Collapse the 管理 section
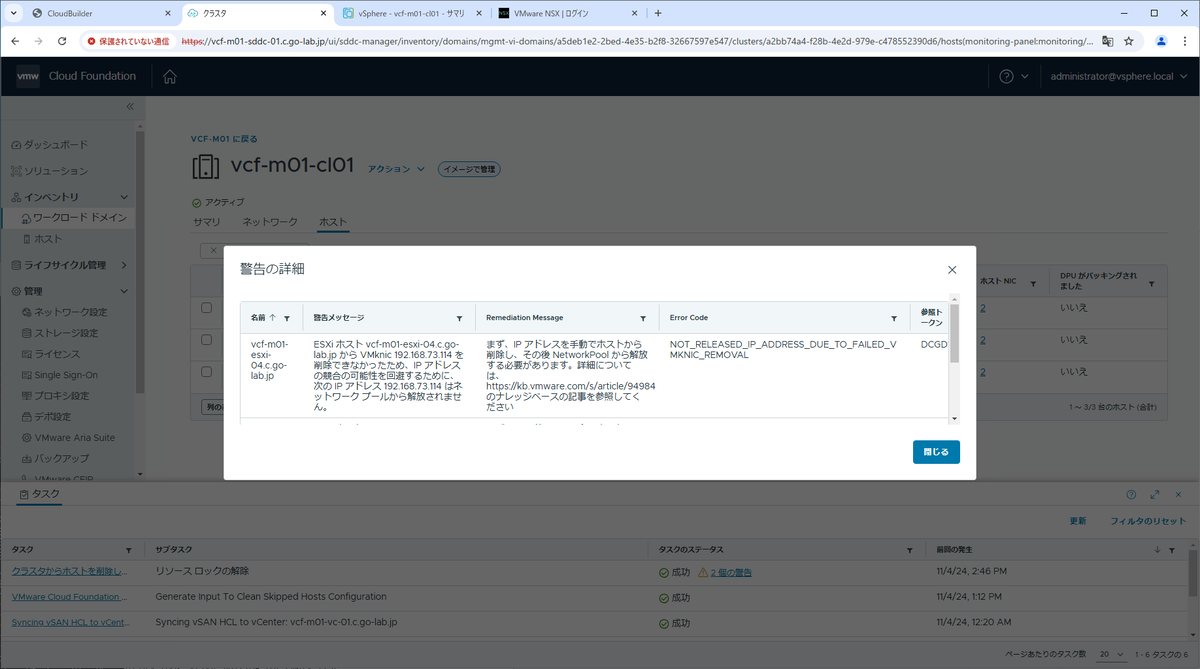Viewport: 1200px width, 669px height. pyautogui.click(x=124, y=291)
